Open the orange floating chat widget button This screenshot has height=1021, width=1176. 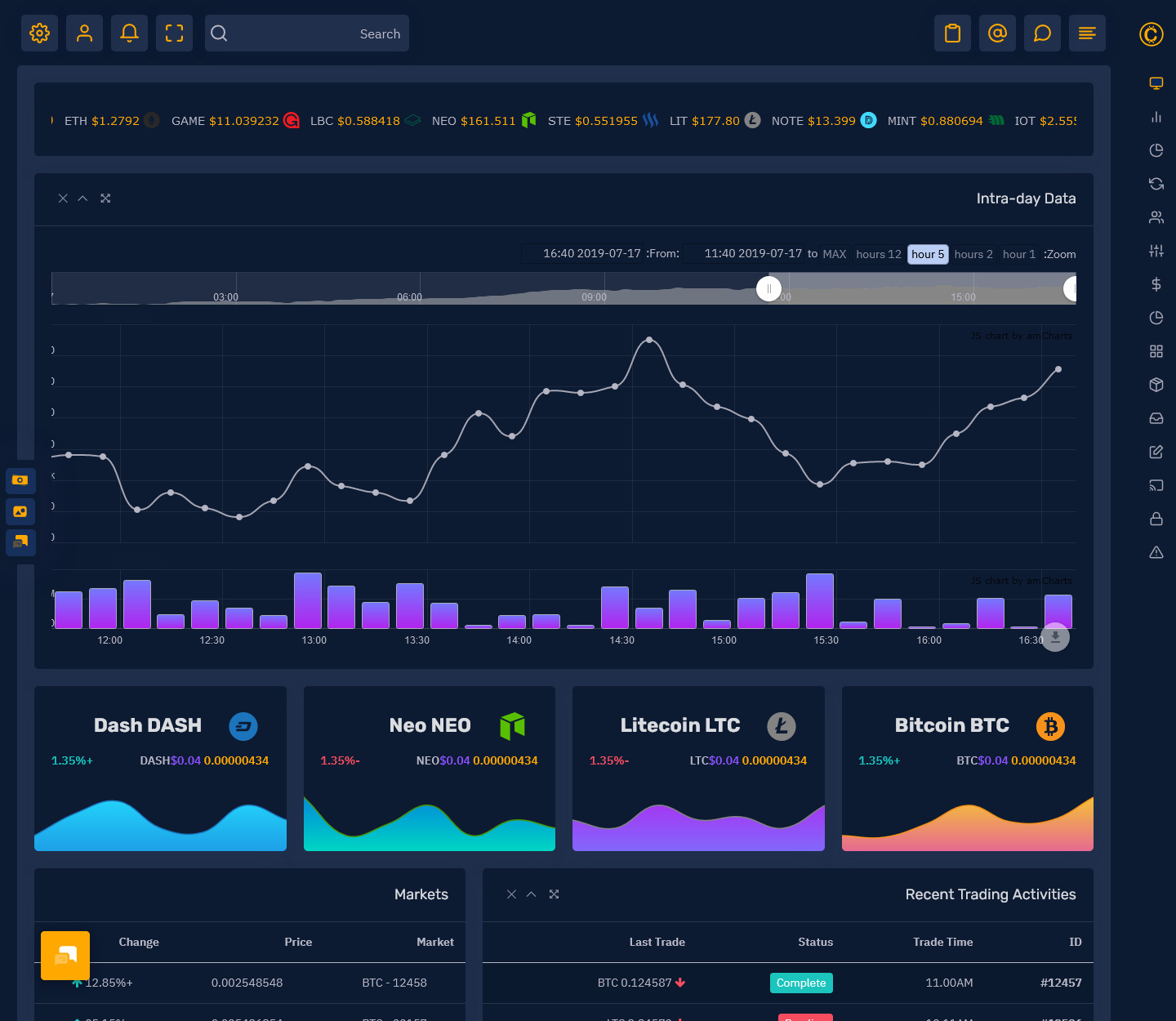coord(65,956)
